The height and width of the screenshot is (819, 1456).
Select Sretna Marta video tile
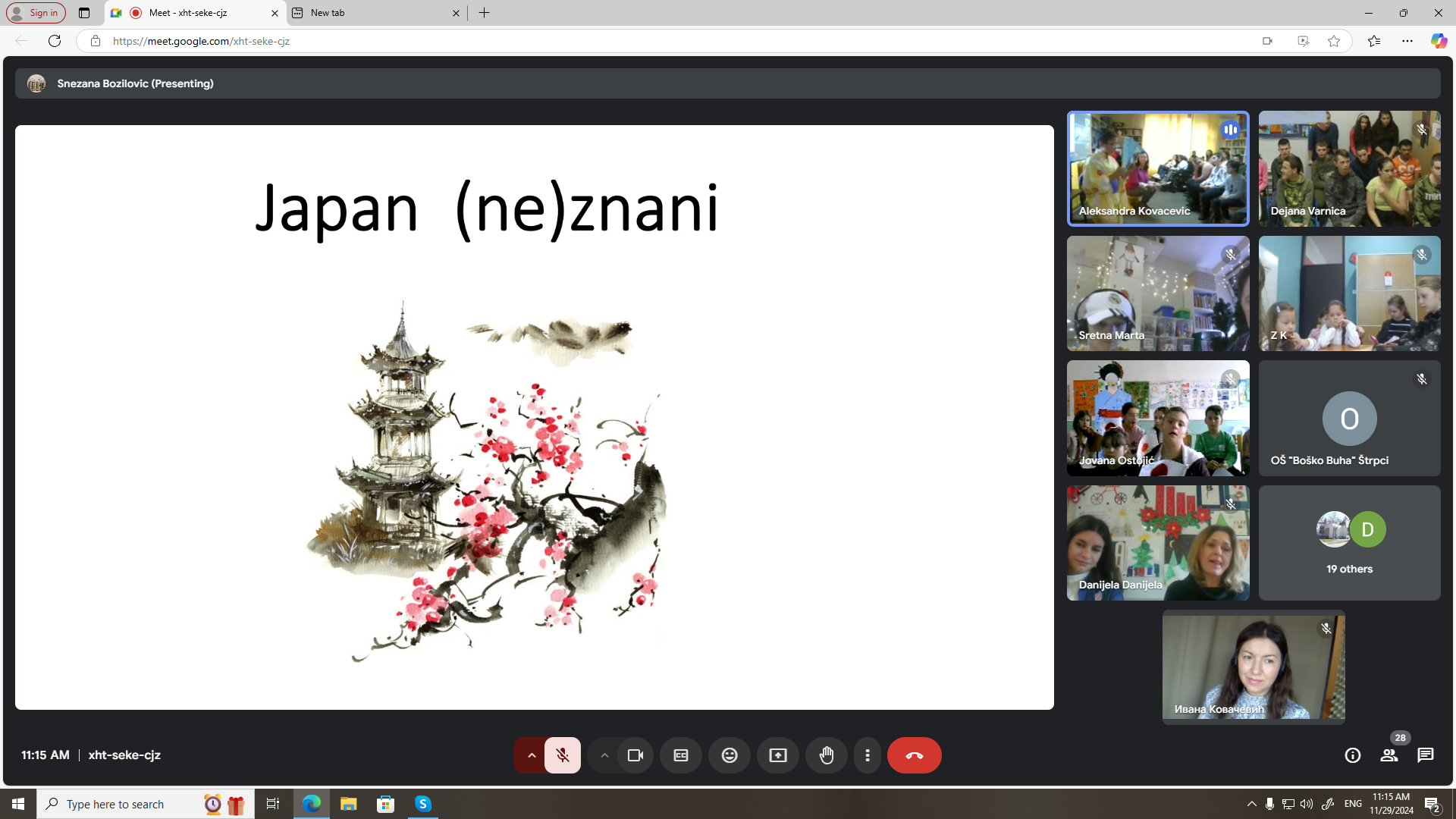[x=1158, y=293]
